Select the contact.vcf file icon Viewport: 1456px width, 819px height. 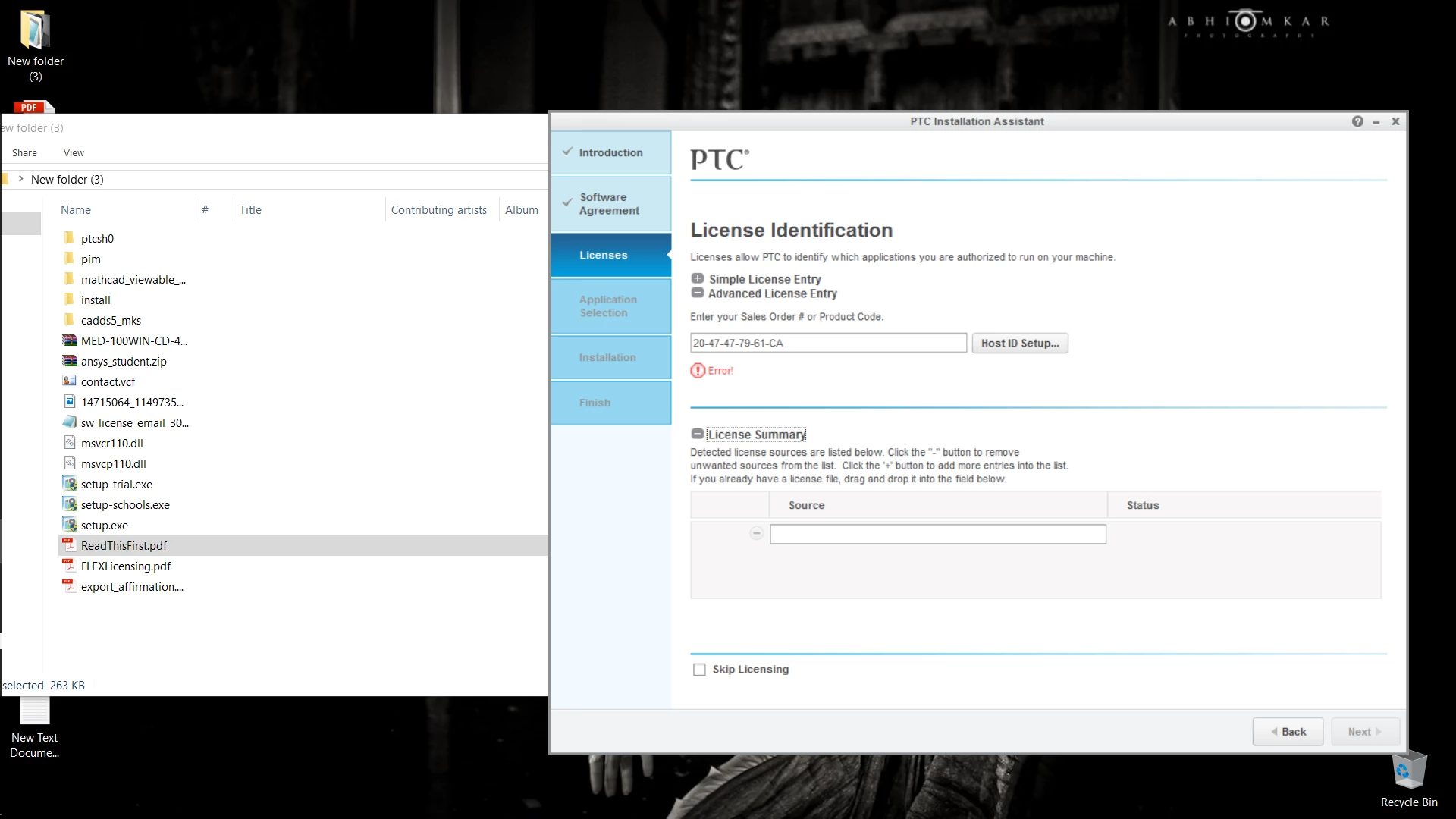[x=70, y=381]
